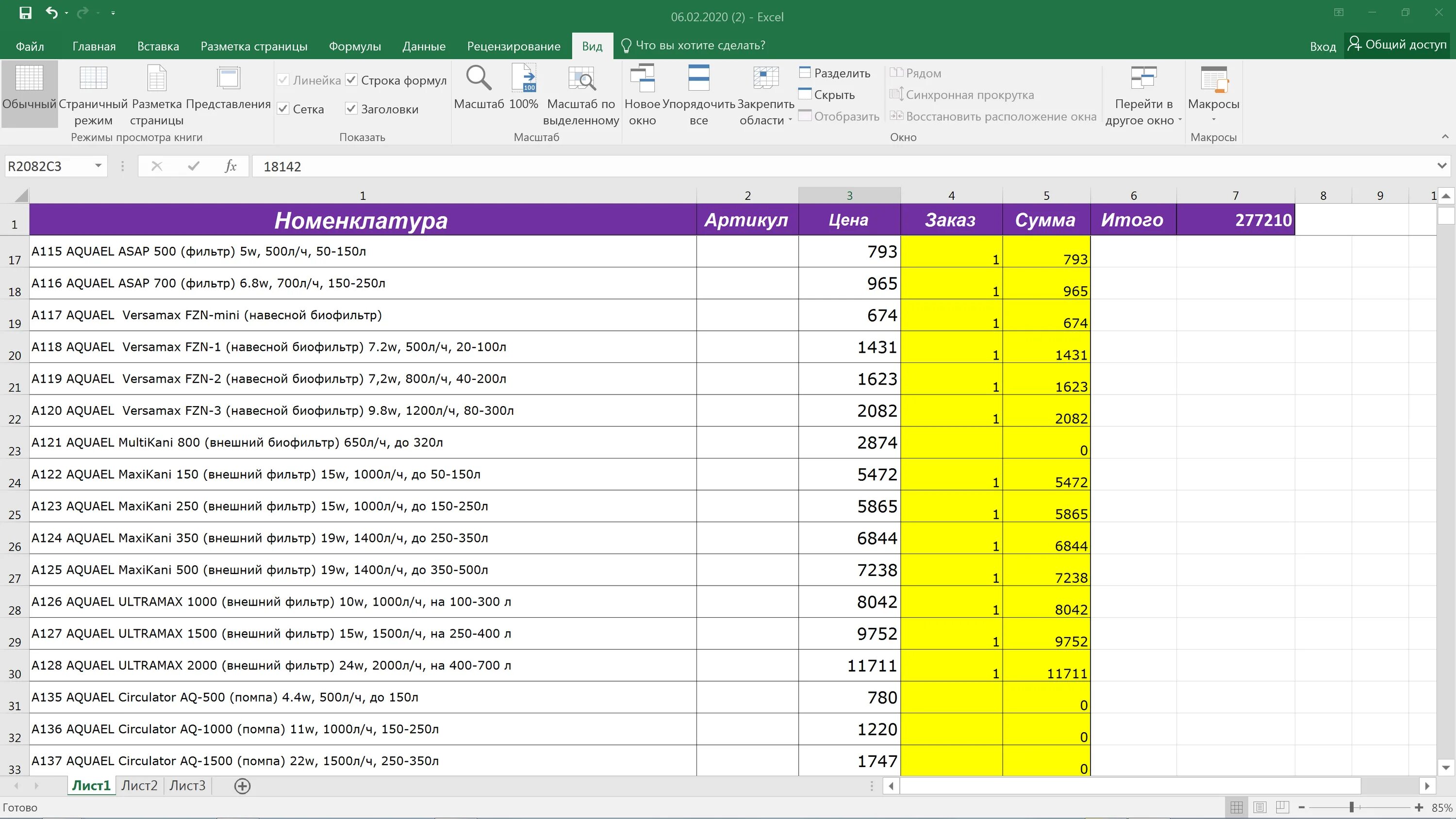Click the zoom slider in status bar
The image size is (1456, 819).
(1352, 808)
